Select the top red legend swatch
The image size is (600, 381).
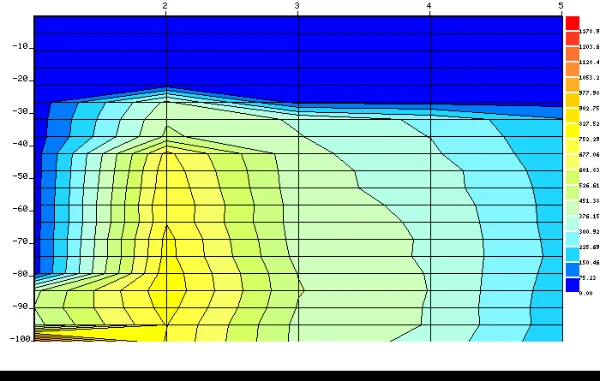pos(572,23)
